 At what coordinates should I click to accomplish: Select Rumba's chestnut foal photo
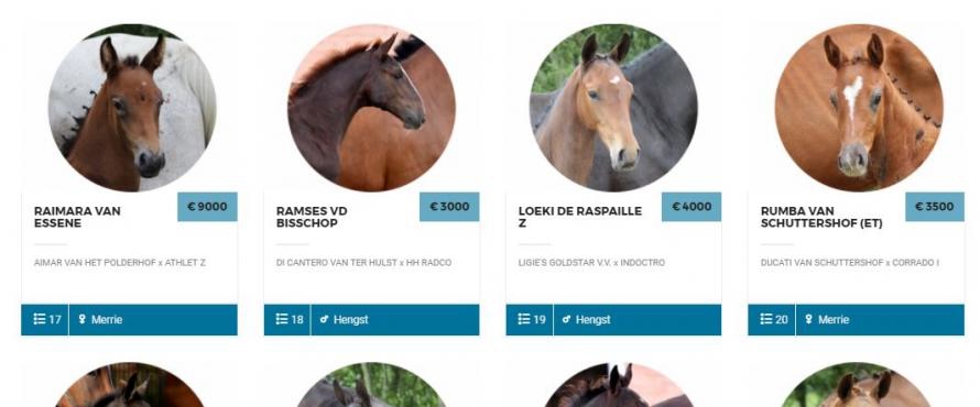[x=859, y=108]
